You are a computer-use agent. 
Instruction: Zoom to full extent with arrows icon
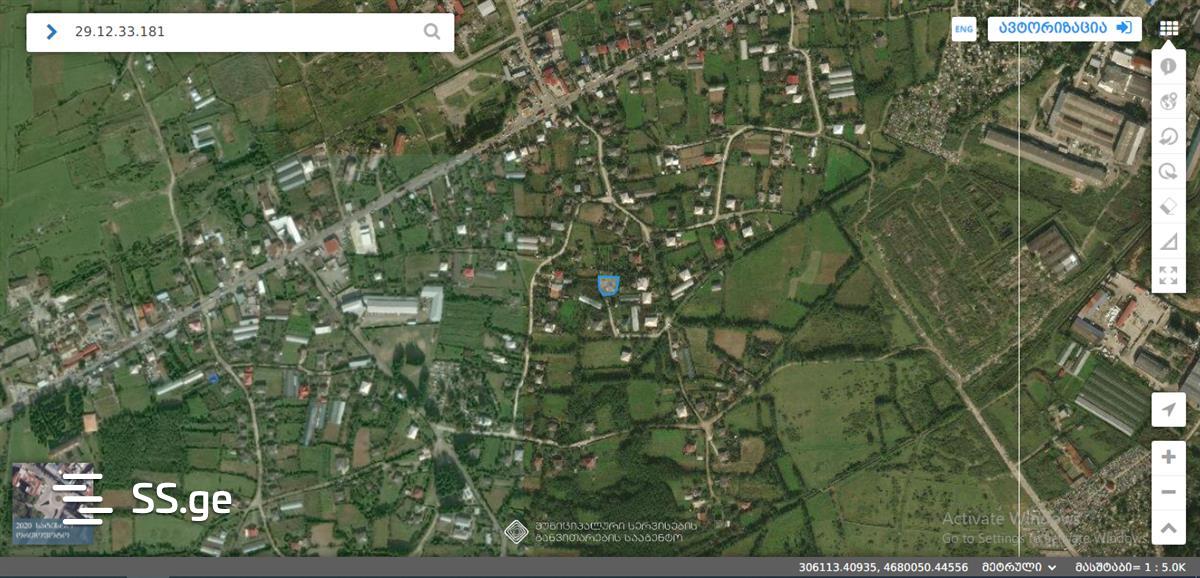[x=1168, y=275]
